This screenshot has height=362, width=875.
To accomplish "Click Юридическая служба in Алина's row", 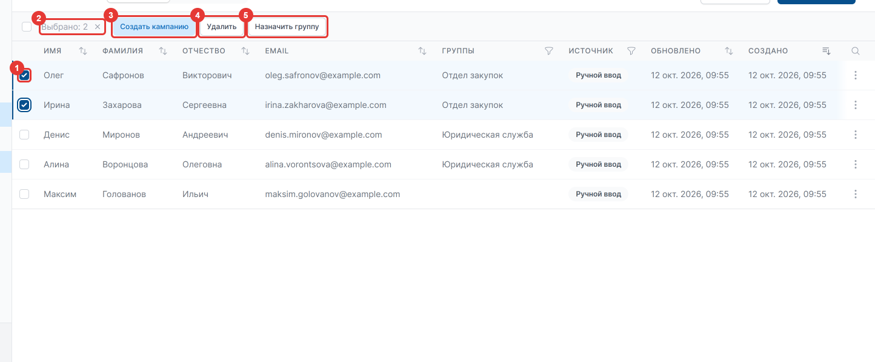I will point(487,165).
